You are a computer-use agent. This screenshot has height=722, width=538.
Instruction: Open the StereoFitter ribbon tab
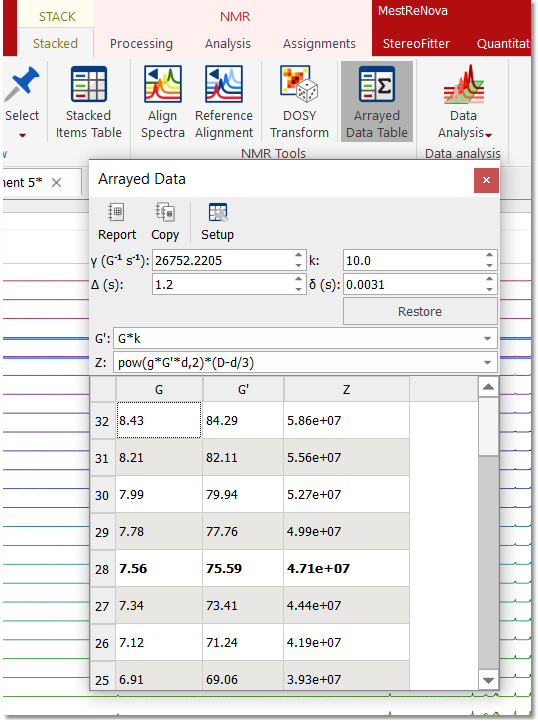click(x=416, y=43)
